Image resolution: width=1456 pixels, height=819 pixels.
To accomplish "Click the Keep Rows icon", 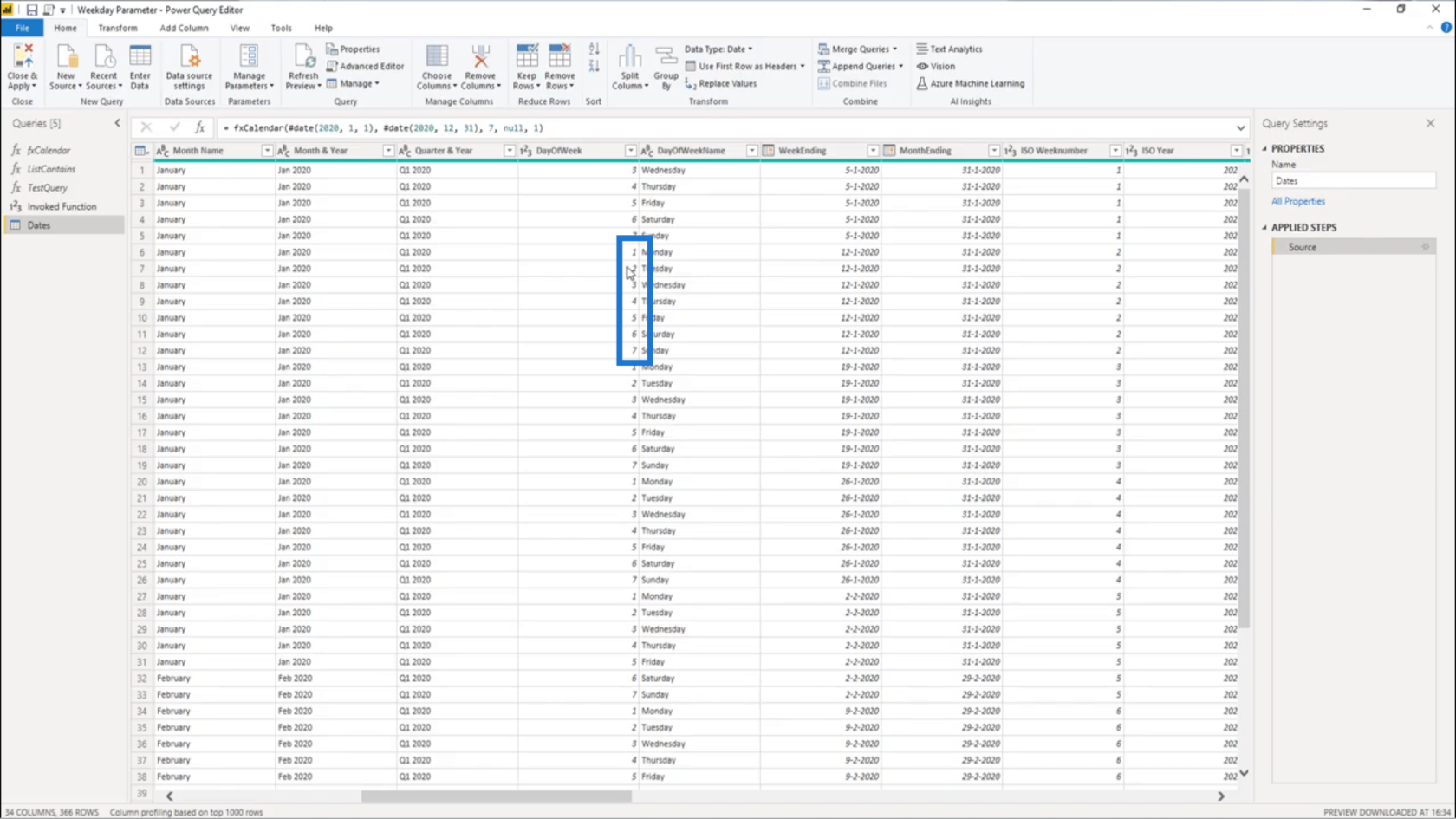I will click(527, 57).
